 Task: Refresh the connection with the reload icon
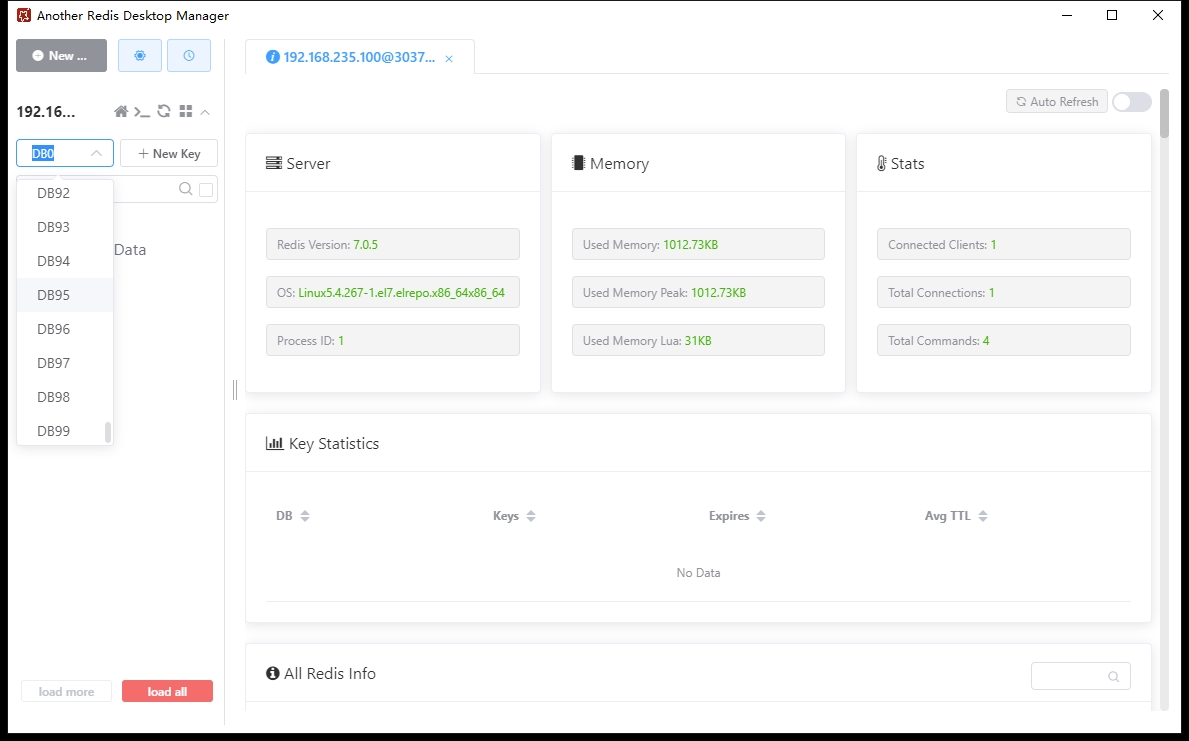pyautogui.click(x=164, y=112)
